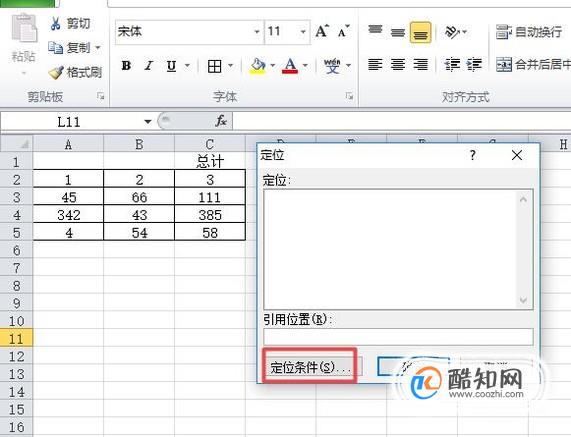Click the 定位条件(S)... button
The width and height of the screenshot is (571, 437).
pyautogui.click(x=310, y=367)
